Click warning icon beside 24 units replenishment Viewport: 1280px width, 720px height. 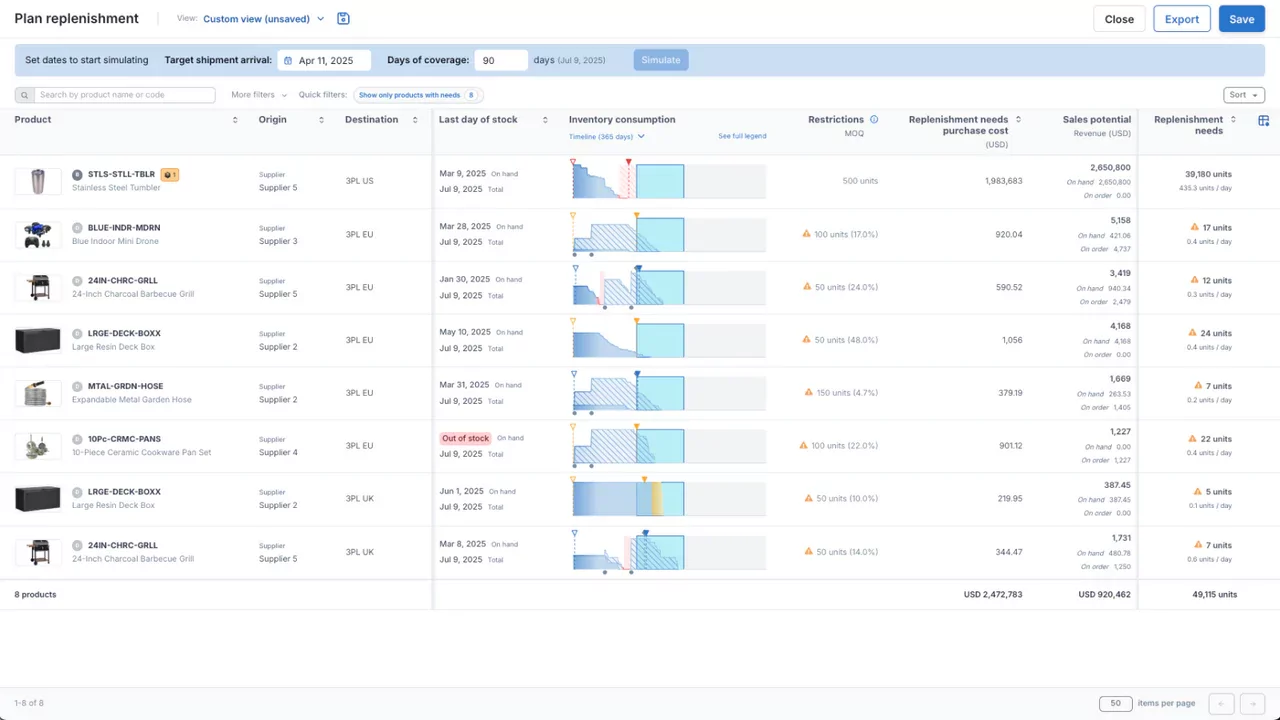[x=1192, y=333]
